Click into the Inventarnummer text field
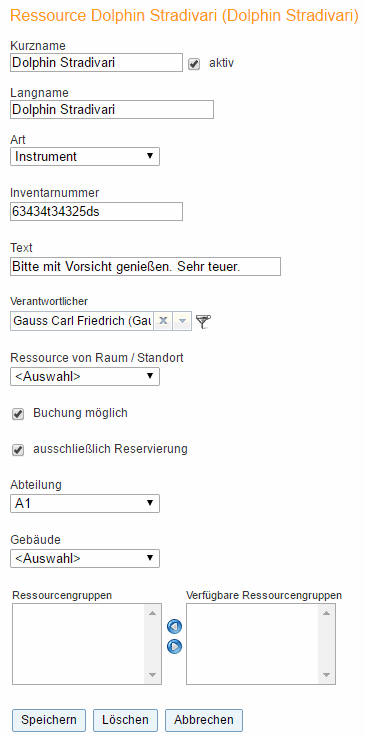Screen dimensions: 365x737 (96, 212)
